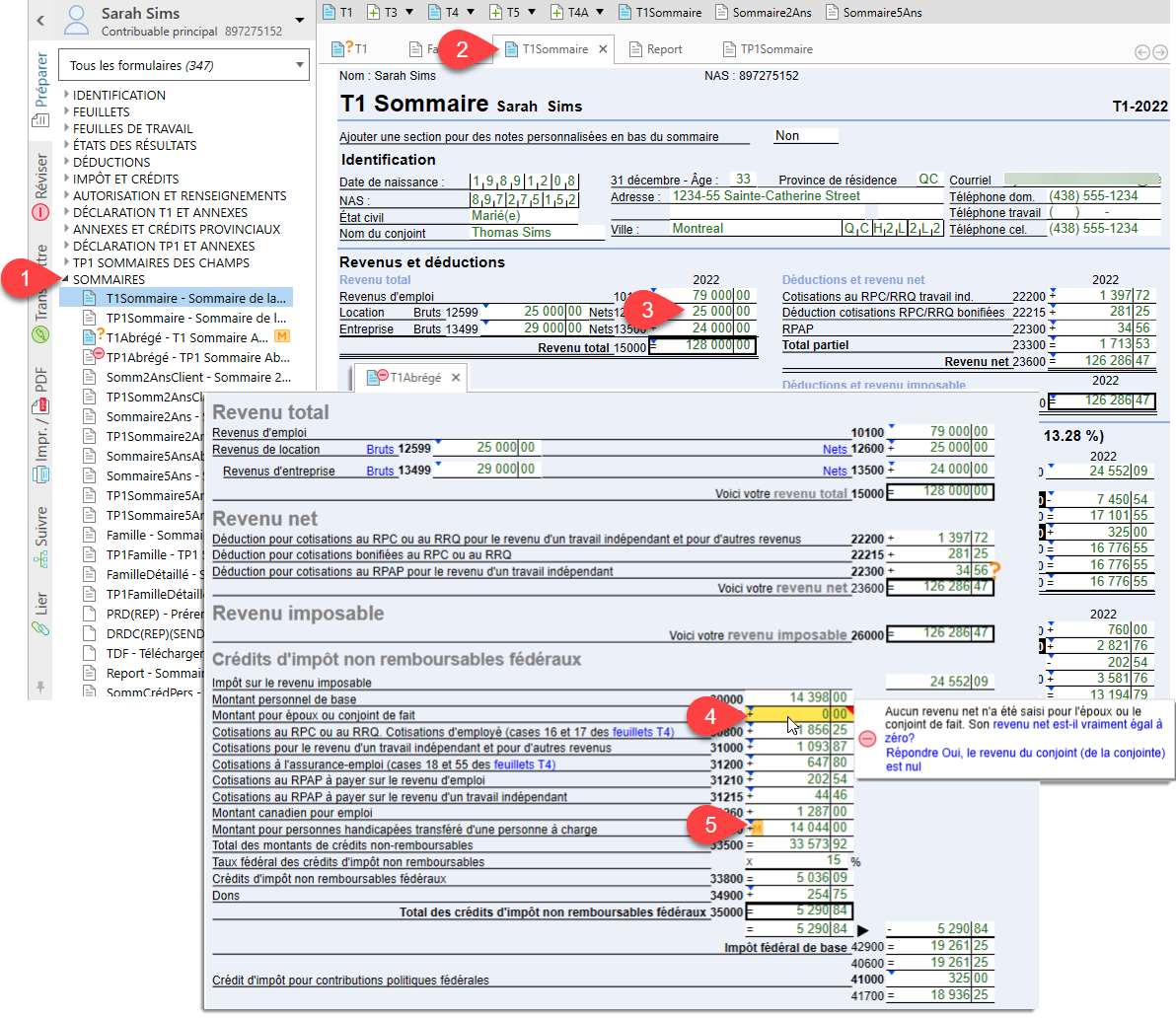Viewport: 1176px width, 1018px height.
Task: Expand the DÉDUCTIONS tree group
Action: (67, 161)
